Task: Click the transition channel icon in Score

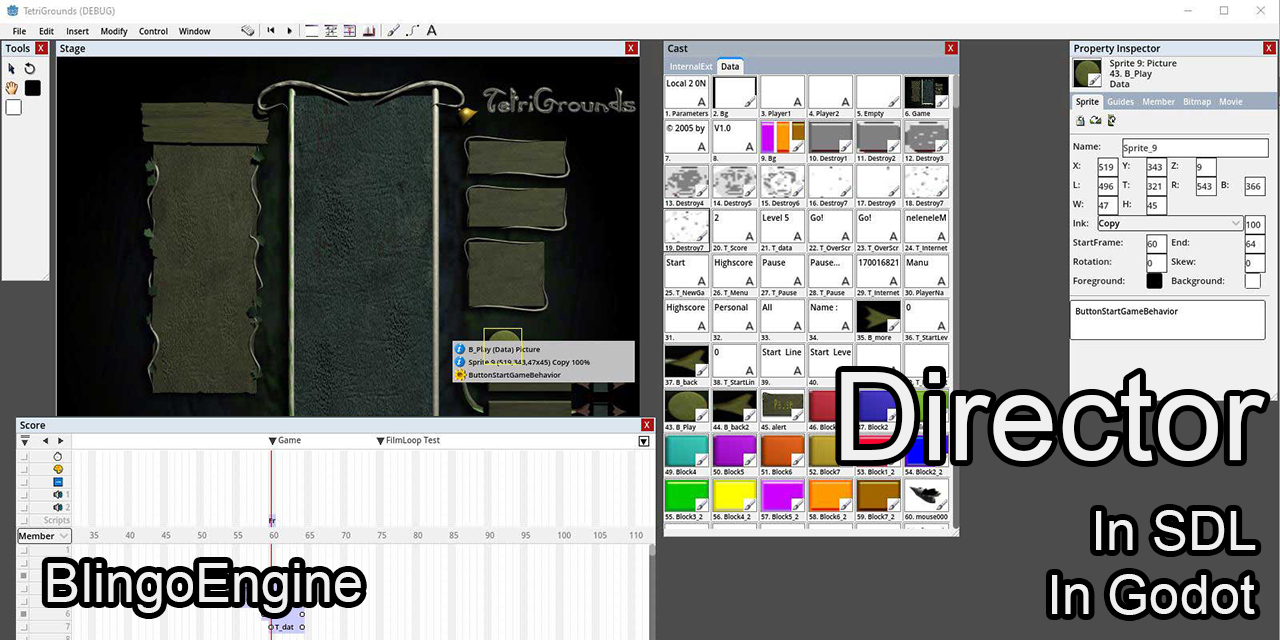Action: pyautogui.click(x=58, y=482)
